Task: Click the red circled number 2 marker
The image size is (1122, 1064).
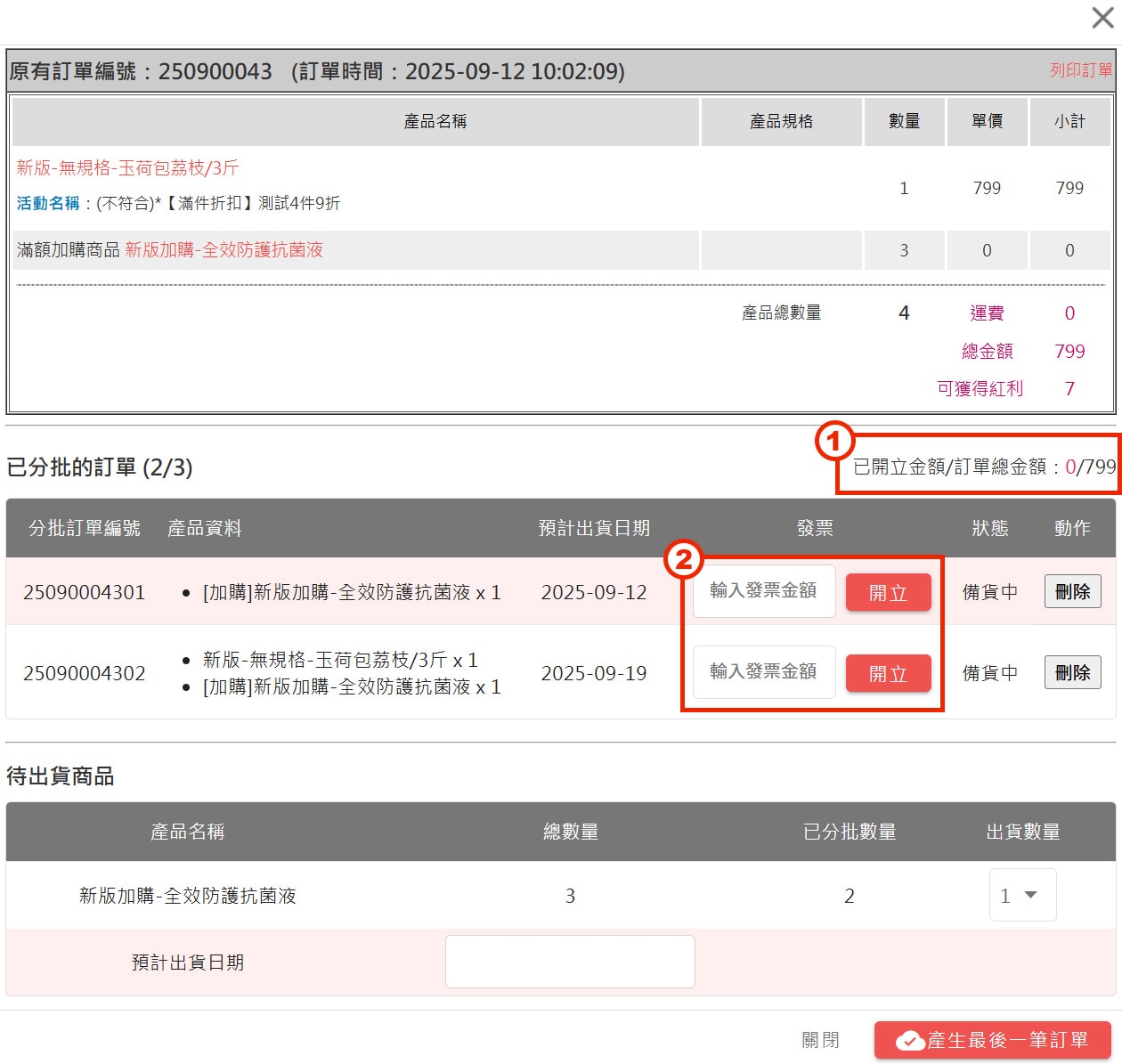Action: pos(684,560)
